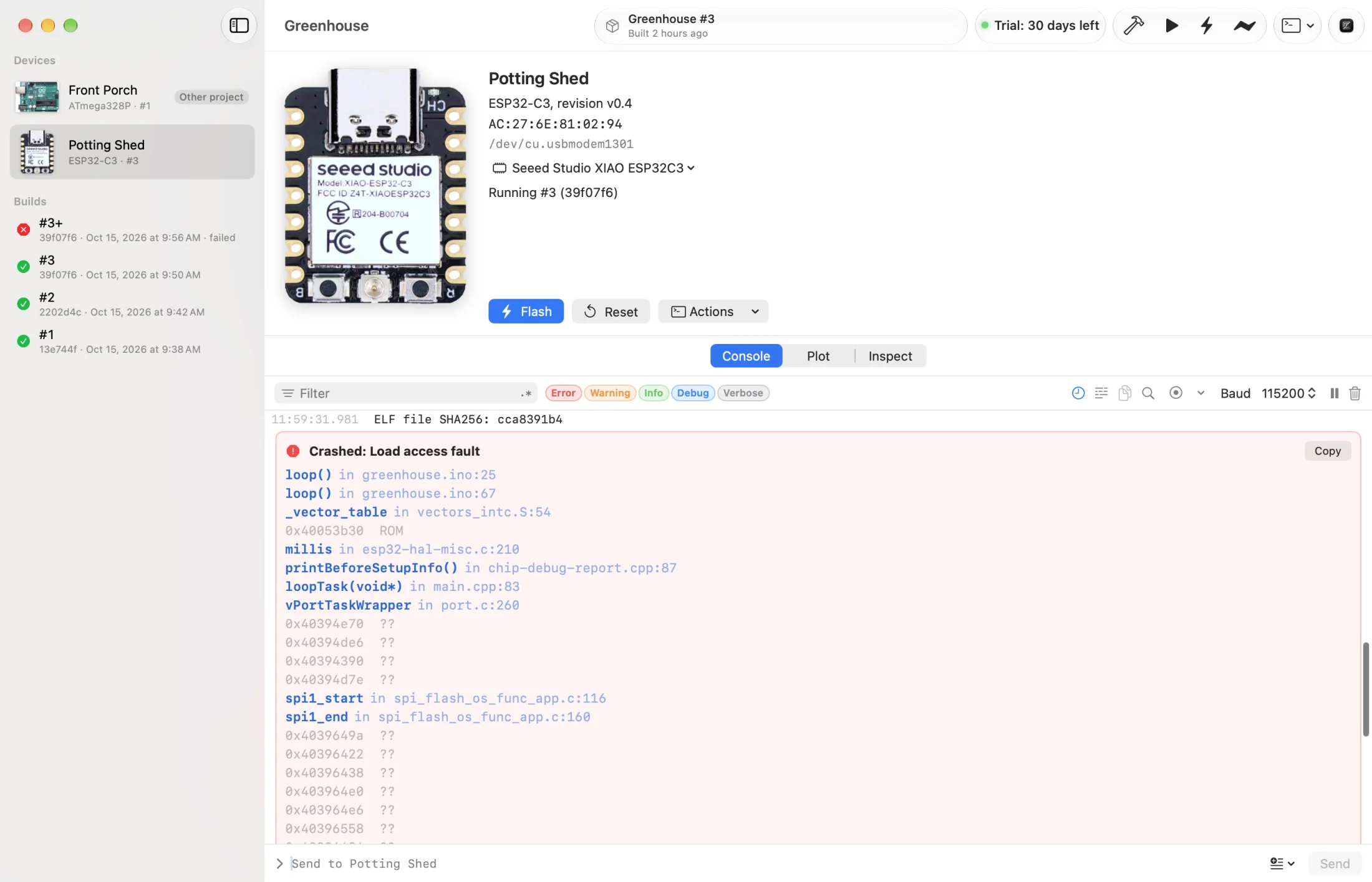Select the Front Porch device

tap(132, 97)
